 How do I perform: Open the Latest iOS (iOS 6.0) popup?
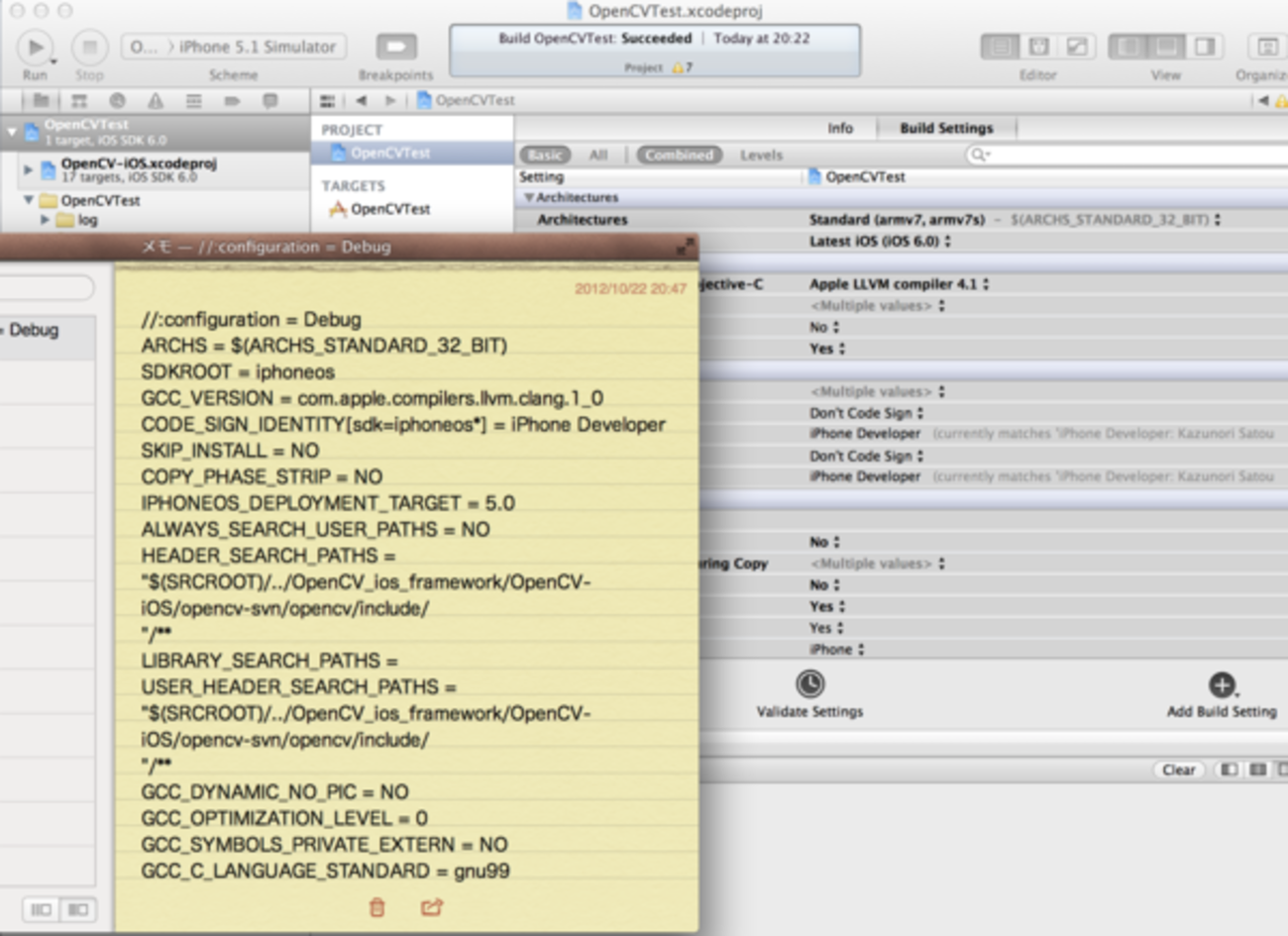click(880, 242)
